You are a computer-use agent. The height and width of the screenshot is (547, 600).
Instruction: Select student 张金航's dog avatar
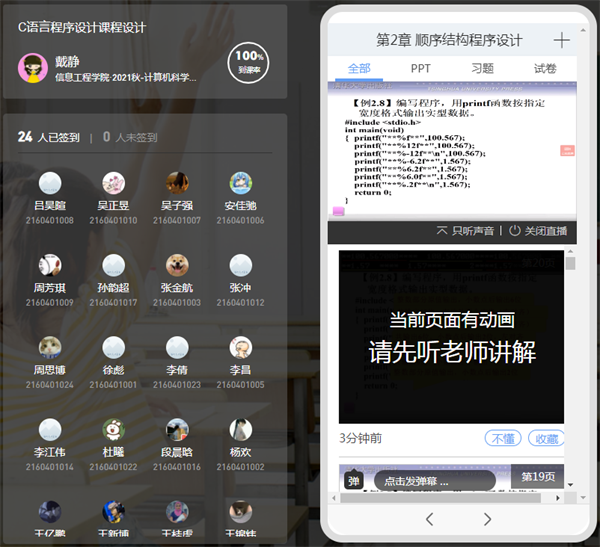pyautogui.click(x=177, y=265)
